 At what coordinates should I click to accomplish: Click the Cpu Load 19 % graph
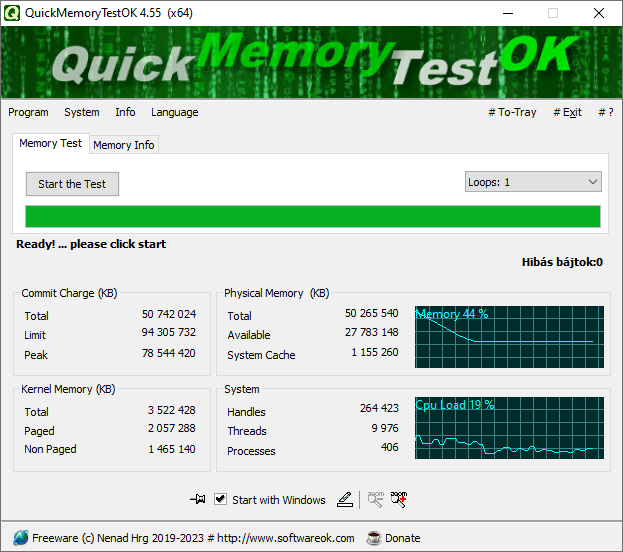pos(509,428)
